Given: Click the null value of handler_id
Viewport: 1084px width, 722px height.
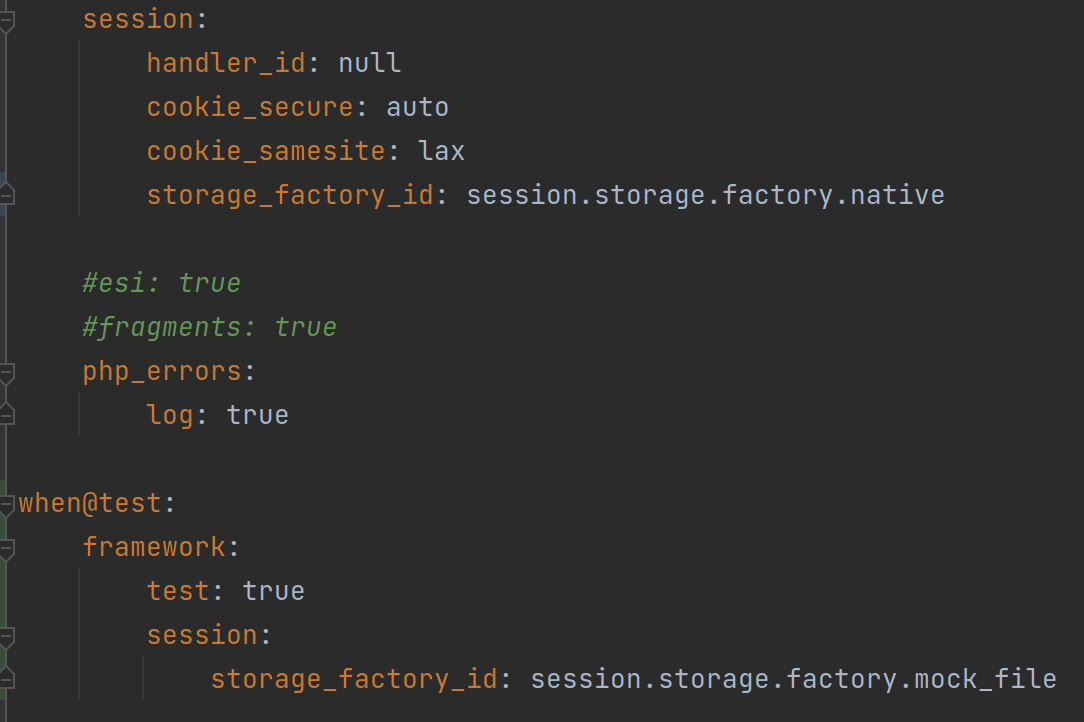Looking at the screenshot, I should point(370,64).
